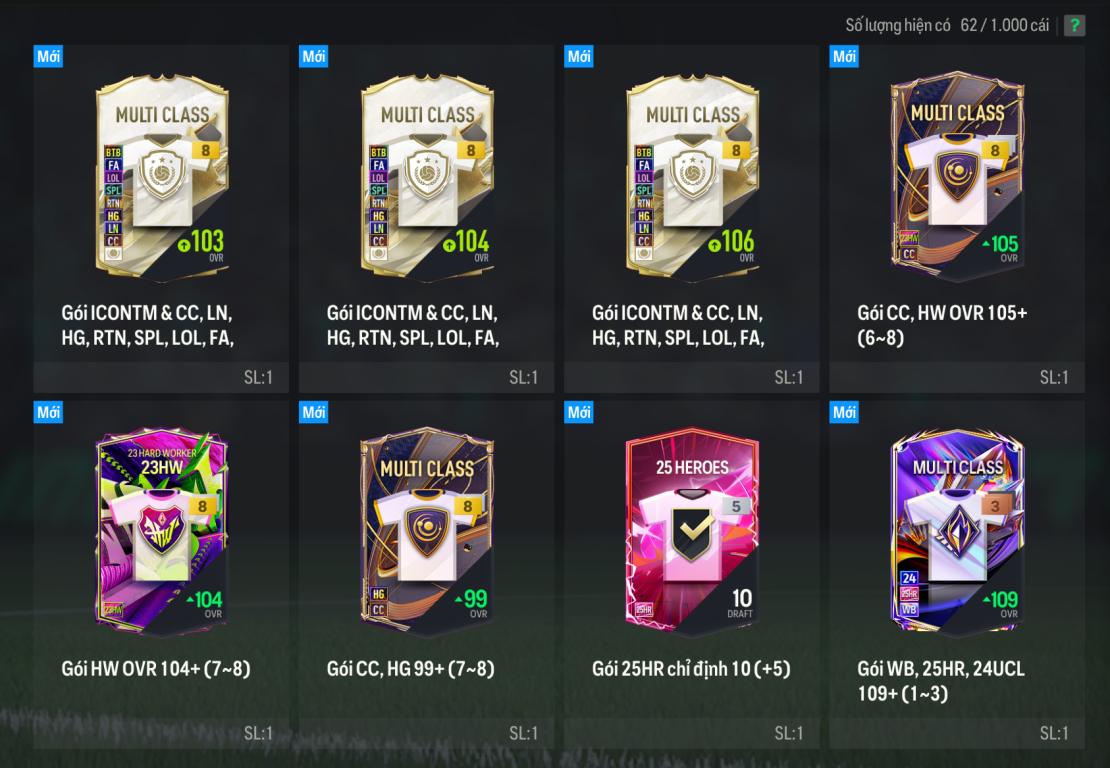Click the SL:1 bar under the 103 OVR pack

pos(161,377)
